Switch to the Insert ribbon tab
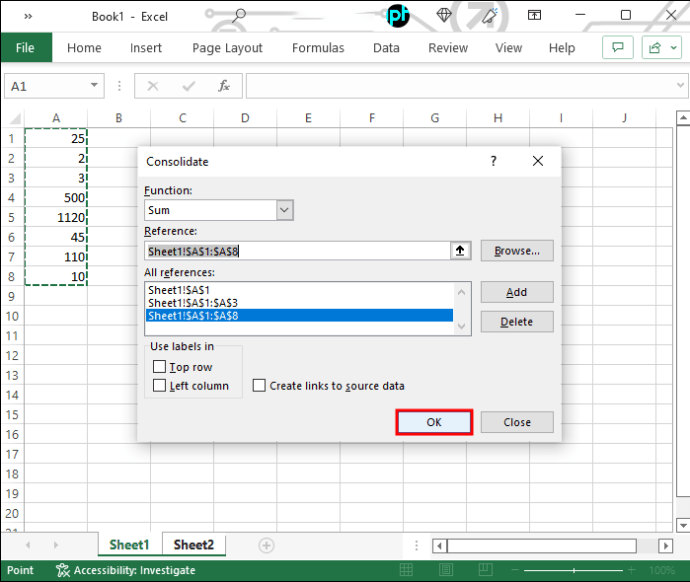Viewport: 690px width, 582px height. [x=146, y=48]
